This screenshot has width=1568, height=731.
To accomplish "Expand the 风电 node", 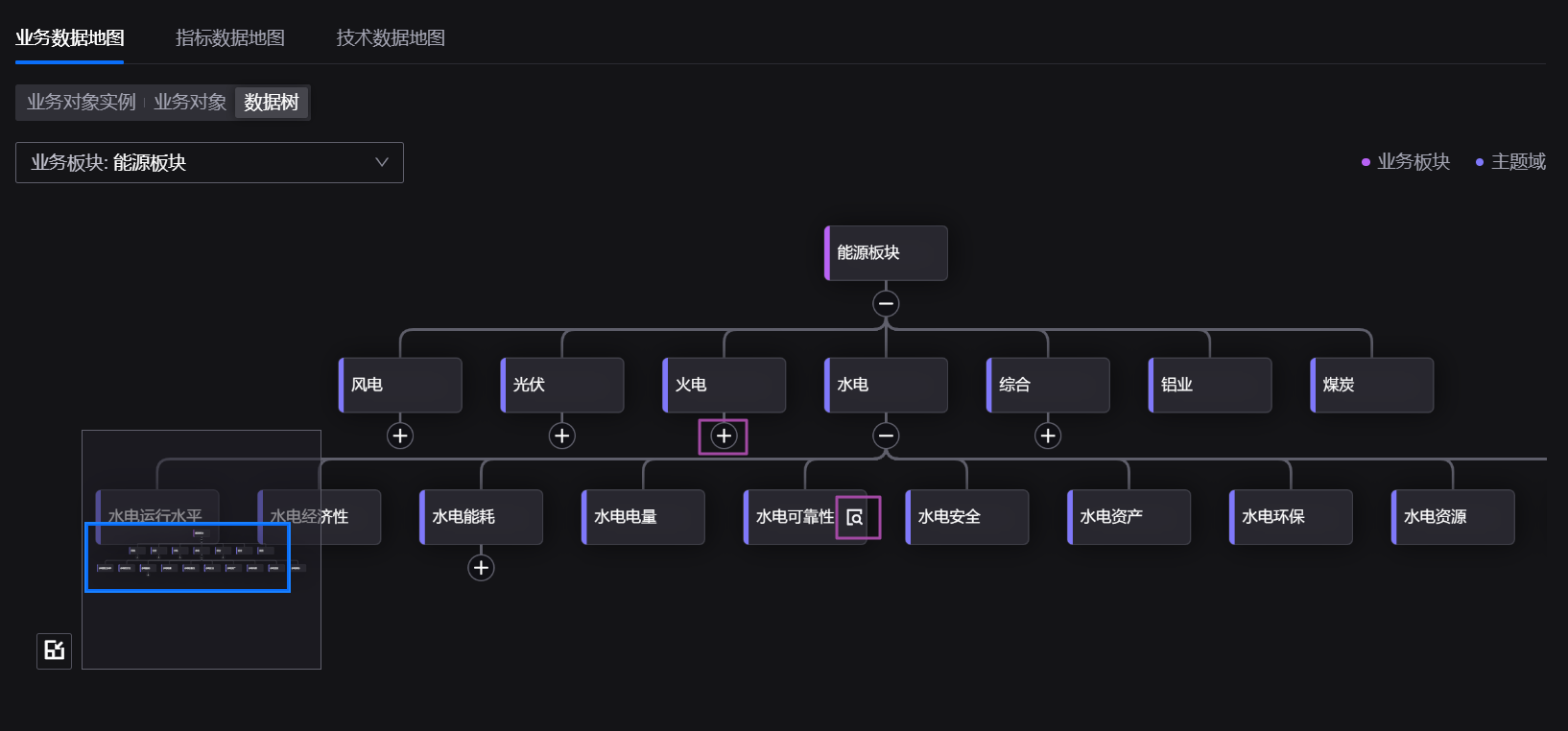I will (x=400, y=436).
